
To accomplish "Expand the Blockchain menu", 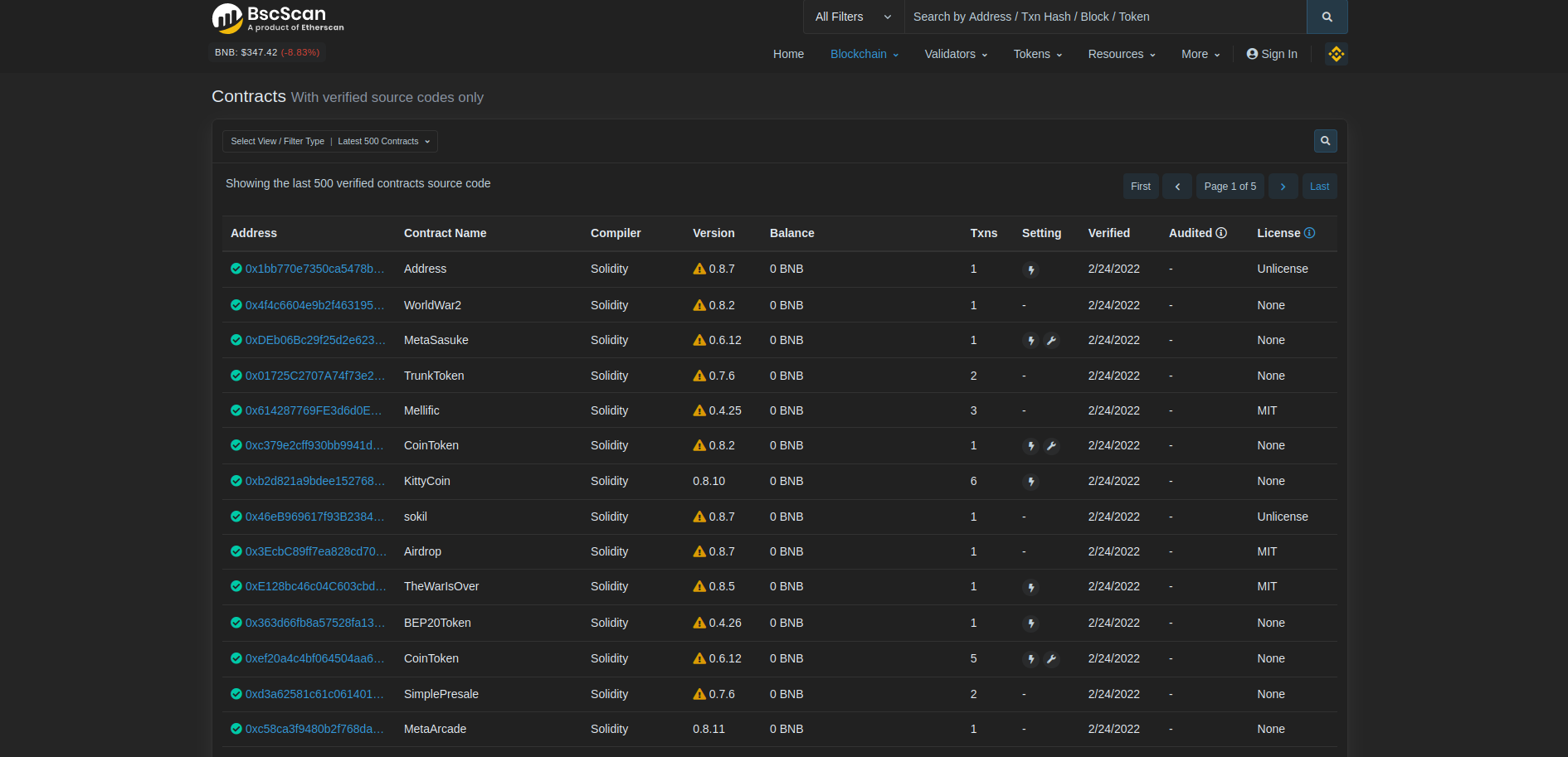I will pos(864,54).
